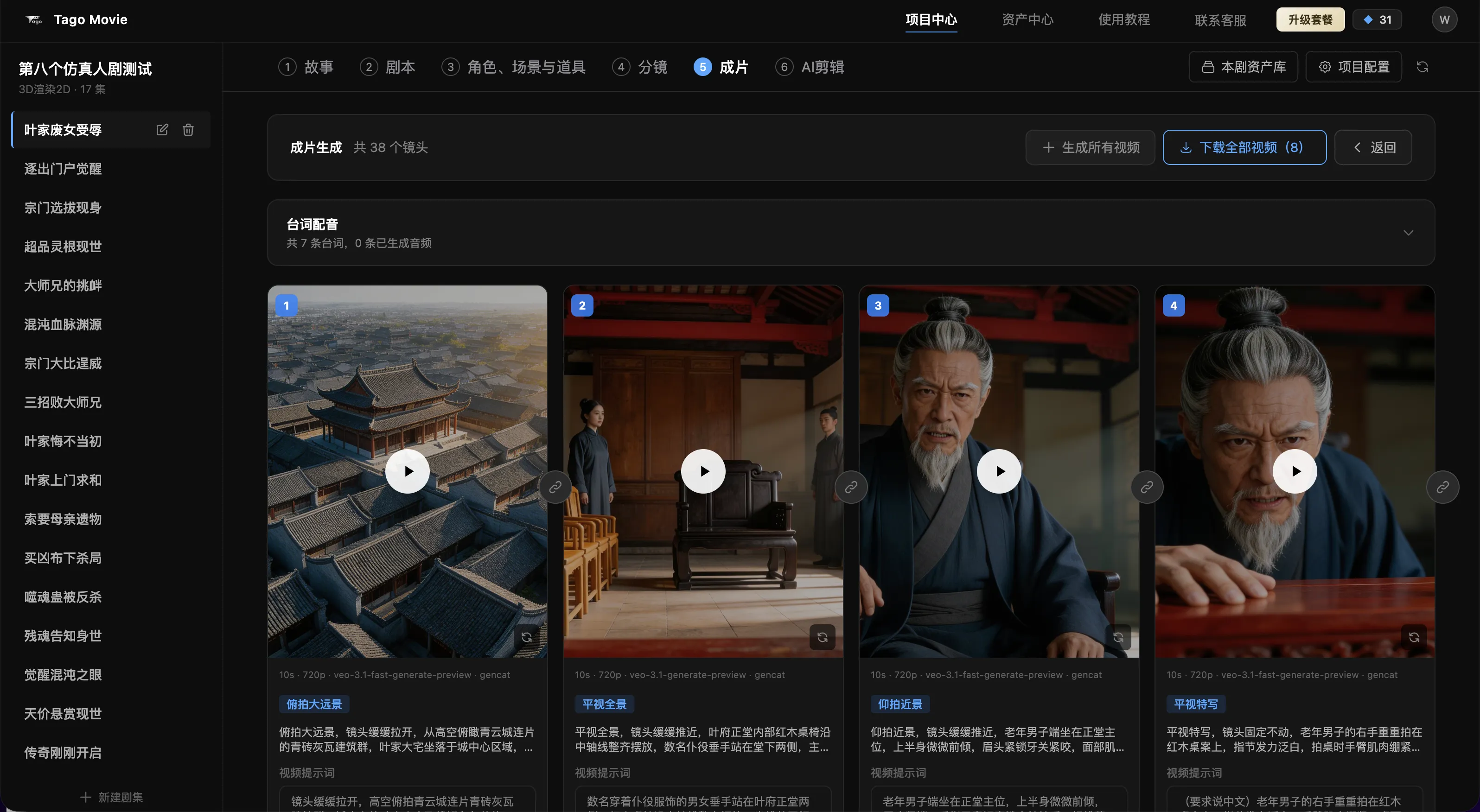Image resolution: width=1480 pixels, height=812 pixels.
Task: Go to step 6 AI剪辑 tab
Action: point(810,67)
